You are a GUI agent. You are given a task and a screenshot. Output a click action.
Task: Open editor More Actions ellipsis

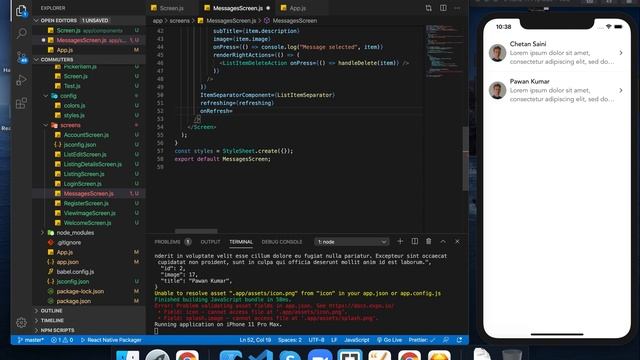coord(457,8)
